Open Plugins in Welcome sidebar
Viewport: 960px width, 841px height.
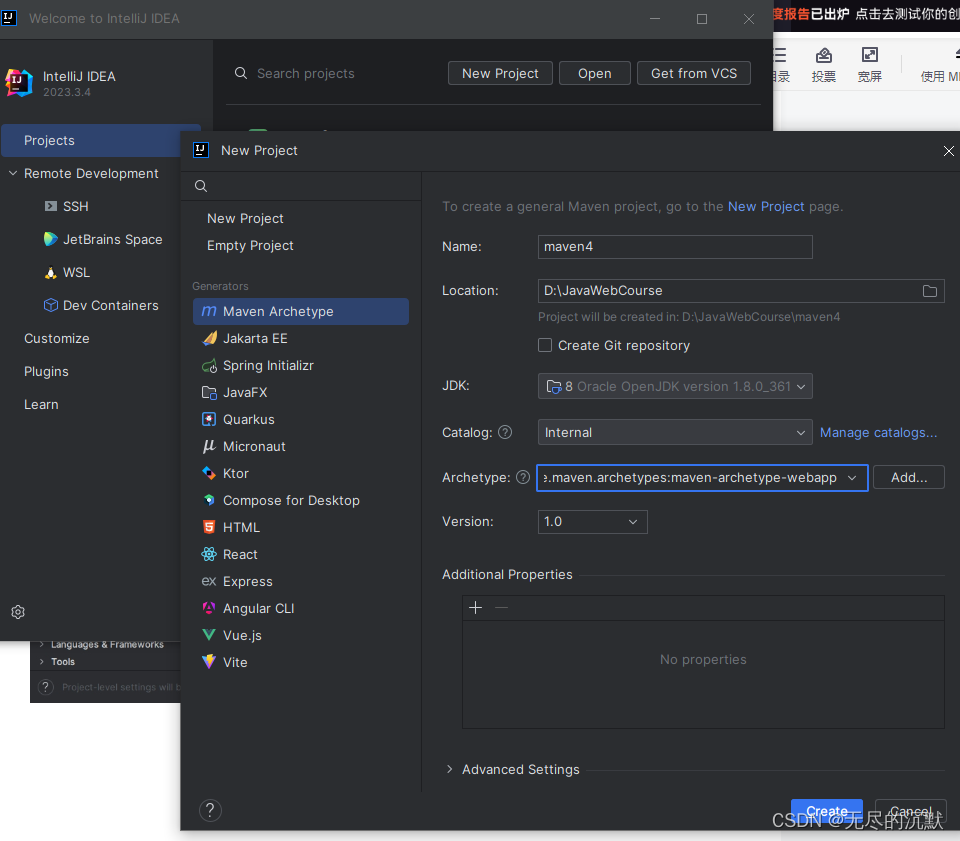pos(46,372)
